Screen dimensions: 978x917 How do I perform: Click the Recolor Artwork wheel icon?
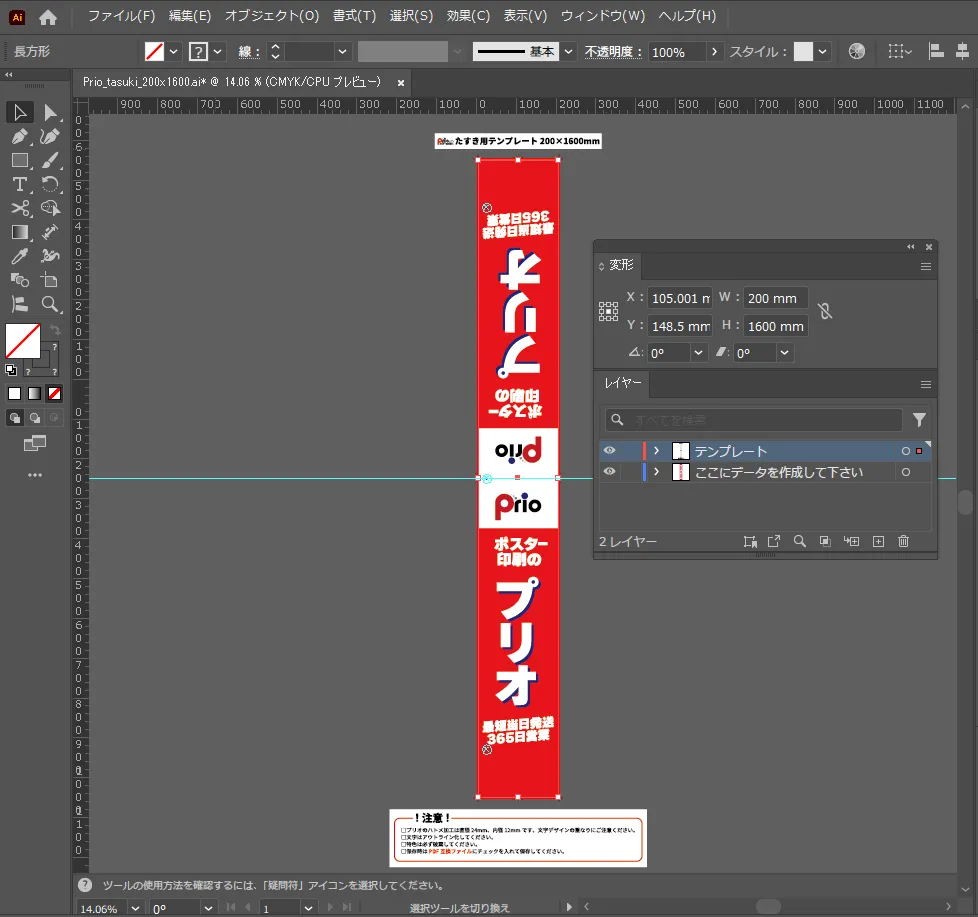click(x=857, y=51)
